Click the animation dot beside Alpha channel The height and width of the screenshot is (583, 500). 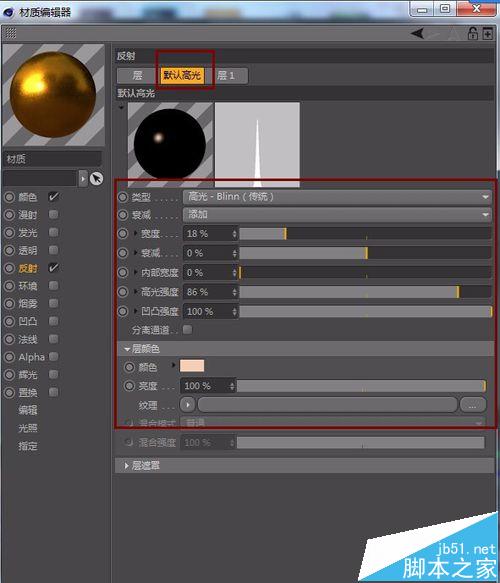coord(9,357)
